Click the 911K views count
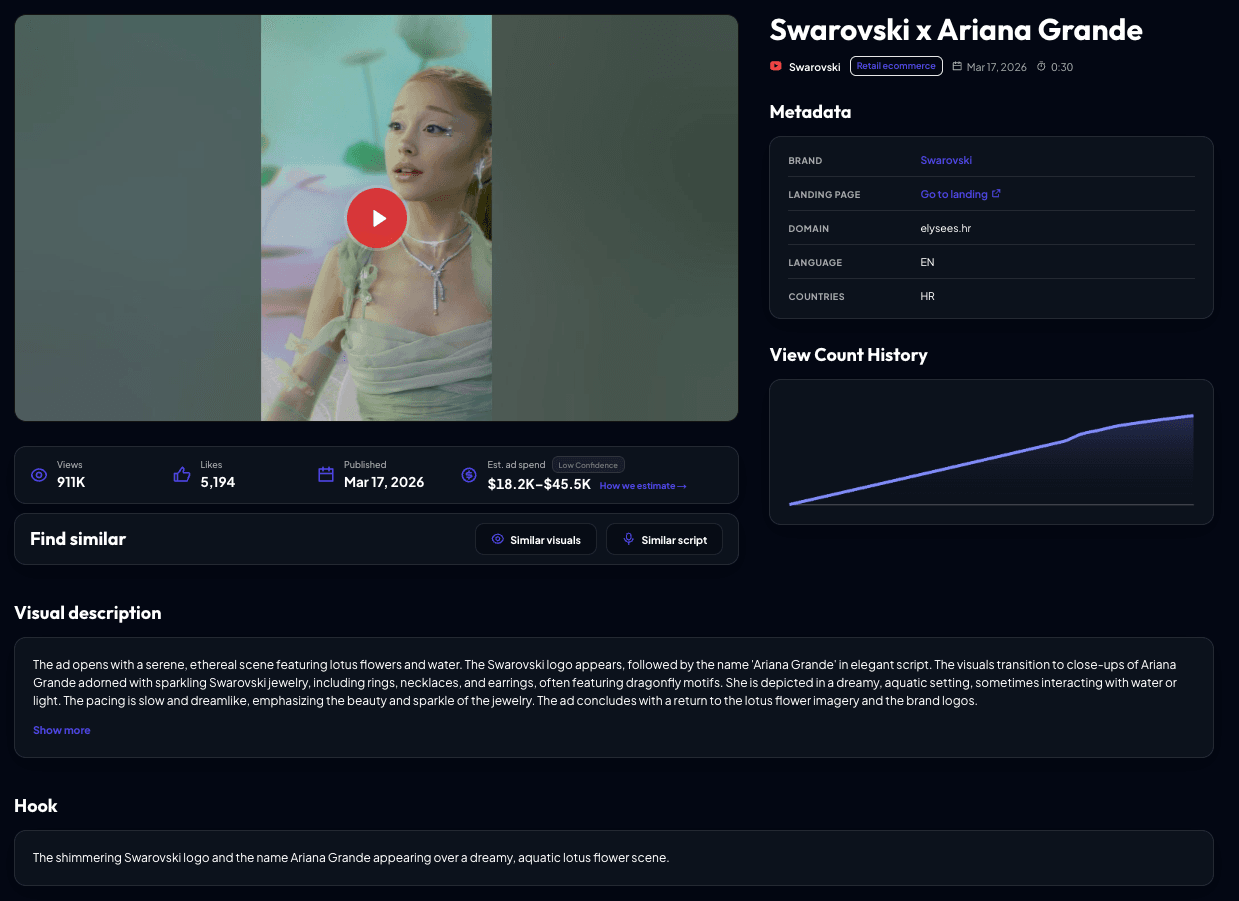This screenshot has height=901, width=1239. (71, 483)
